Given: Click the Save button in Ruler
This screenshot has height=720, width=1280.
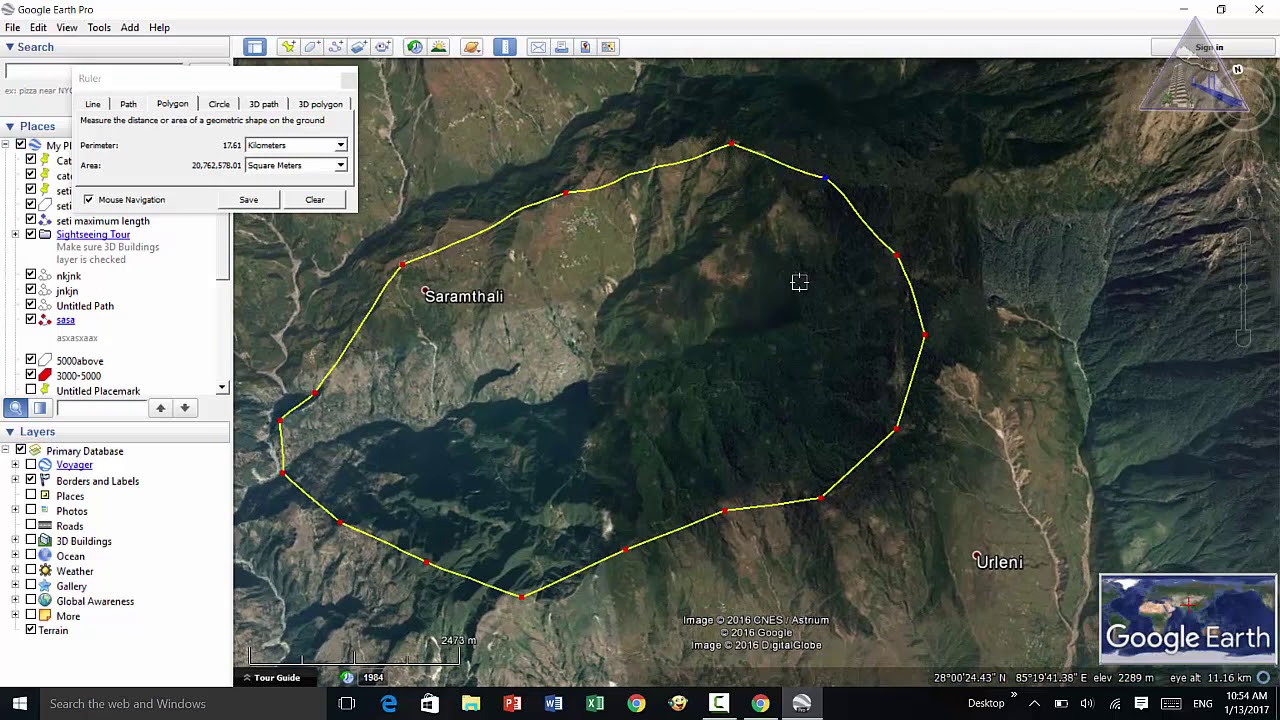Looking at the screenshot, I should coord(248,200).
